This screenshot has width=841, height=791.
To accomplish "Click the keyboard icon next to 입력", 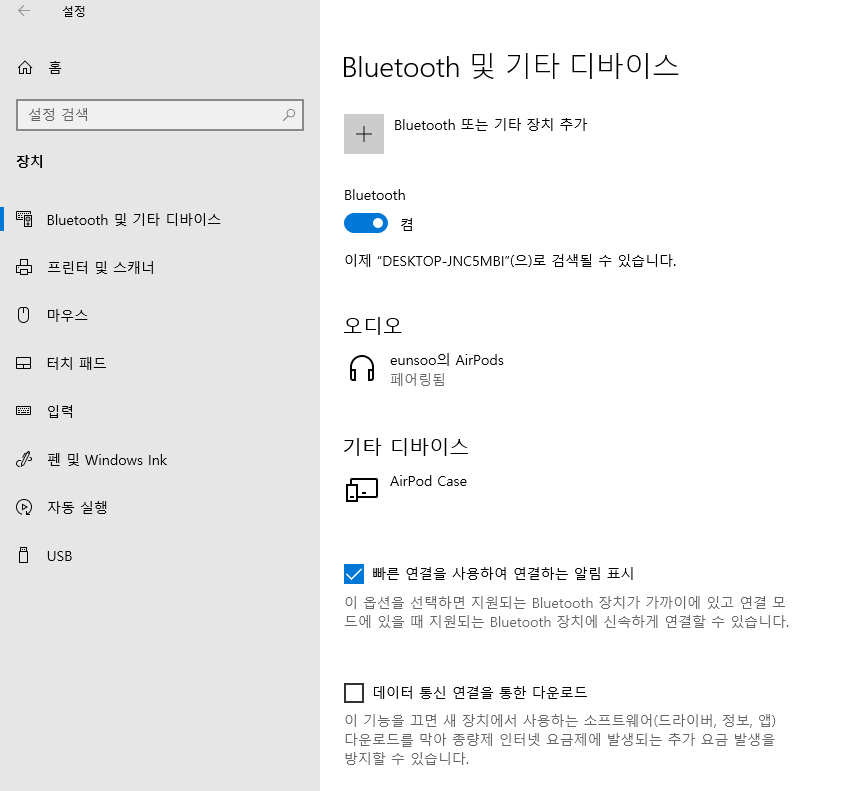I will (x=23, y=411).
